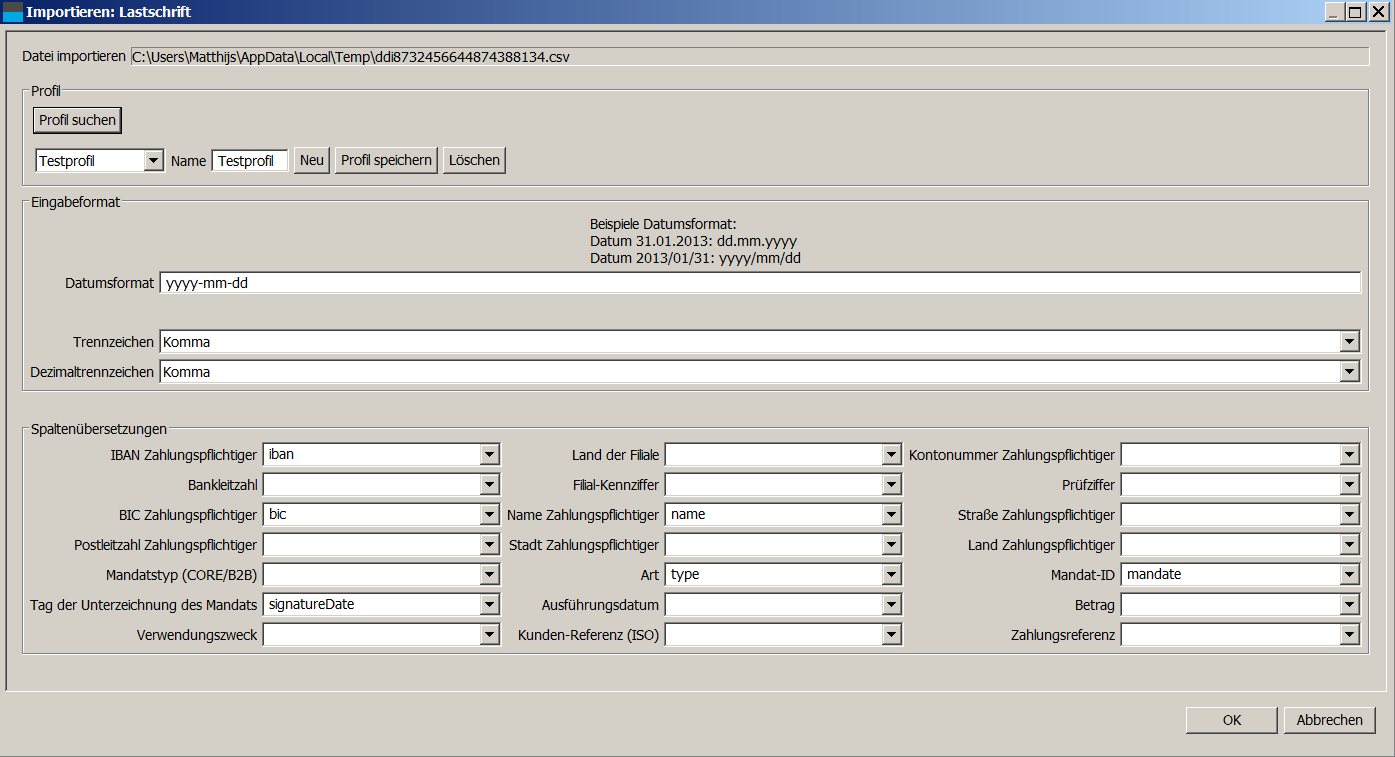Open the Dezimaltrennzeichen dropdown

tap(760, 372)
